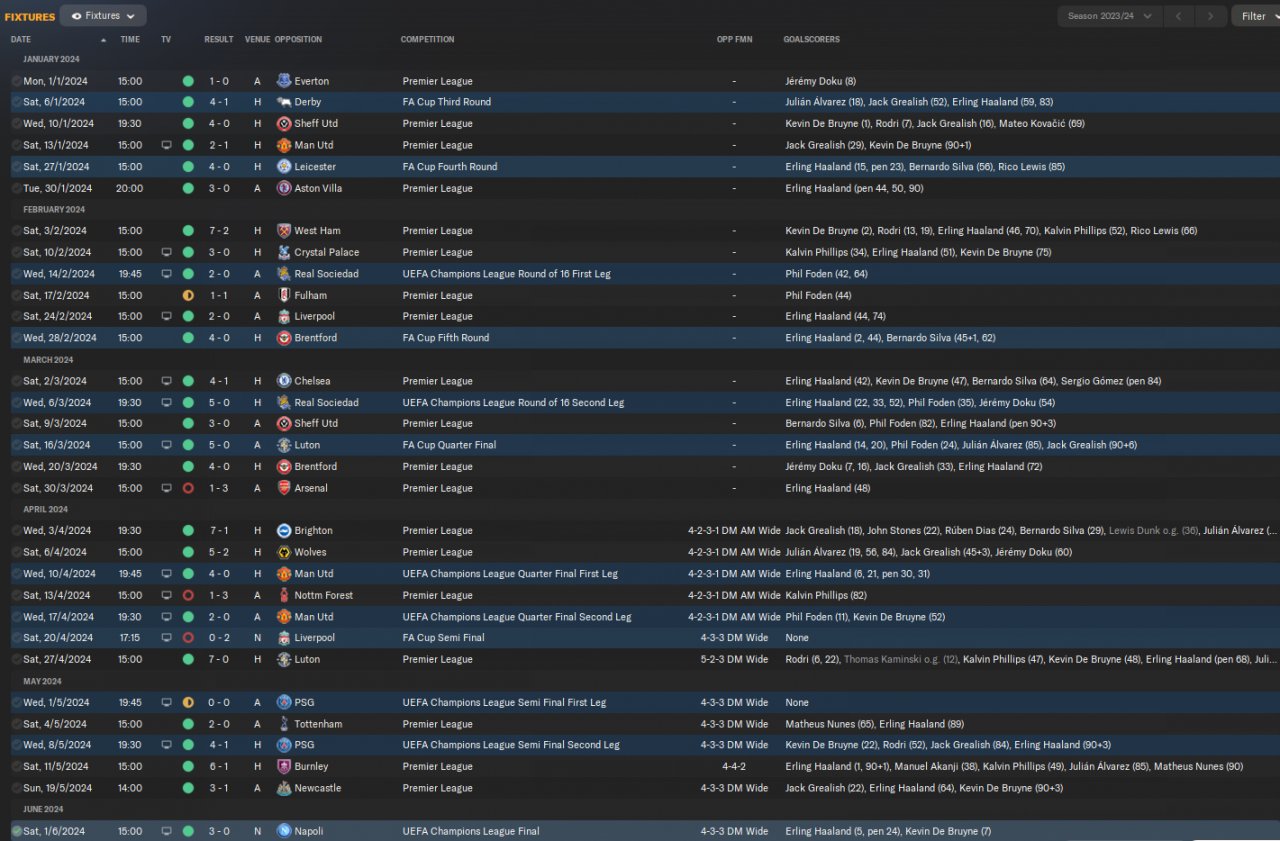Open the 7 - 2 result against West Ham
1280x841 pixels.
click(x=219, y=231)
